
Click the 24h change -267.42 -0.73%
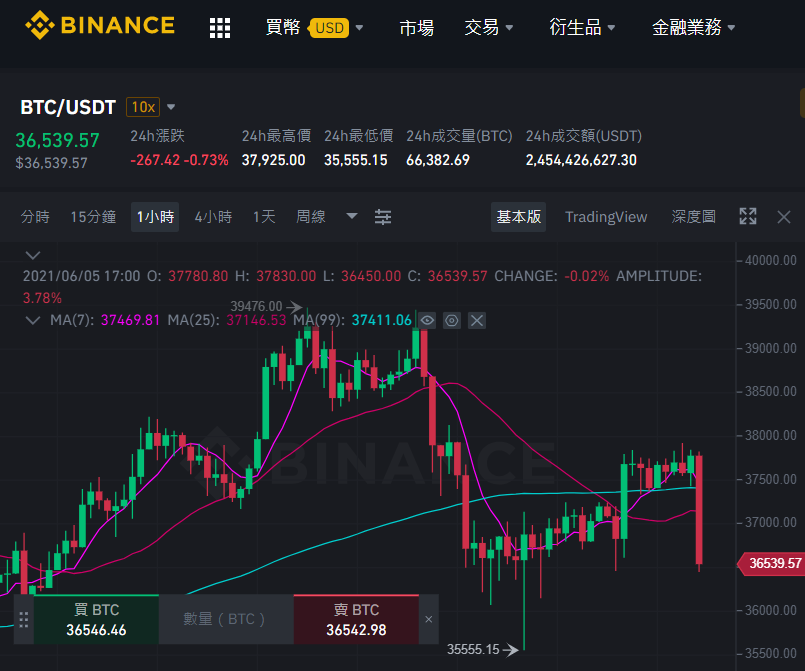pos(179,160)
